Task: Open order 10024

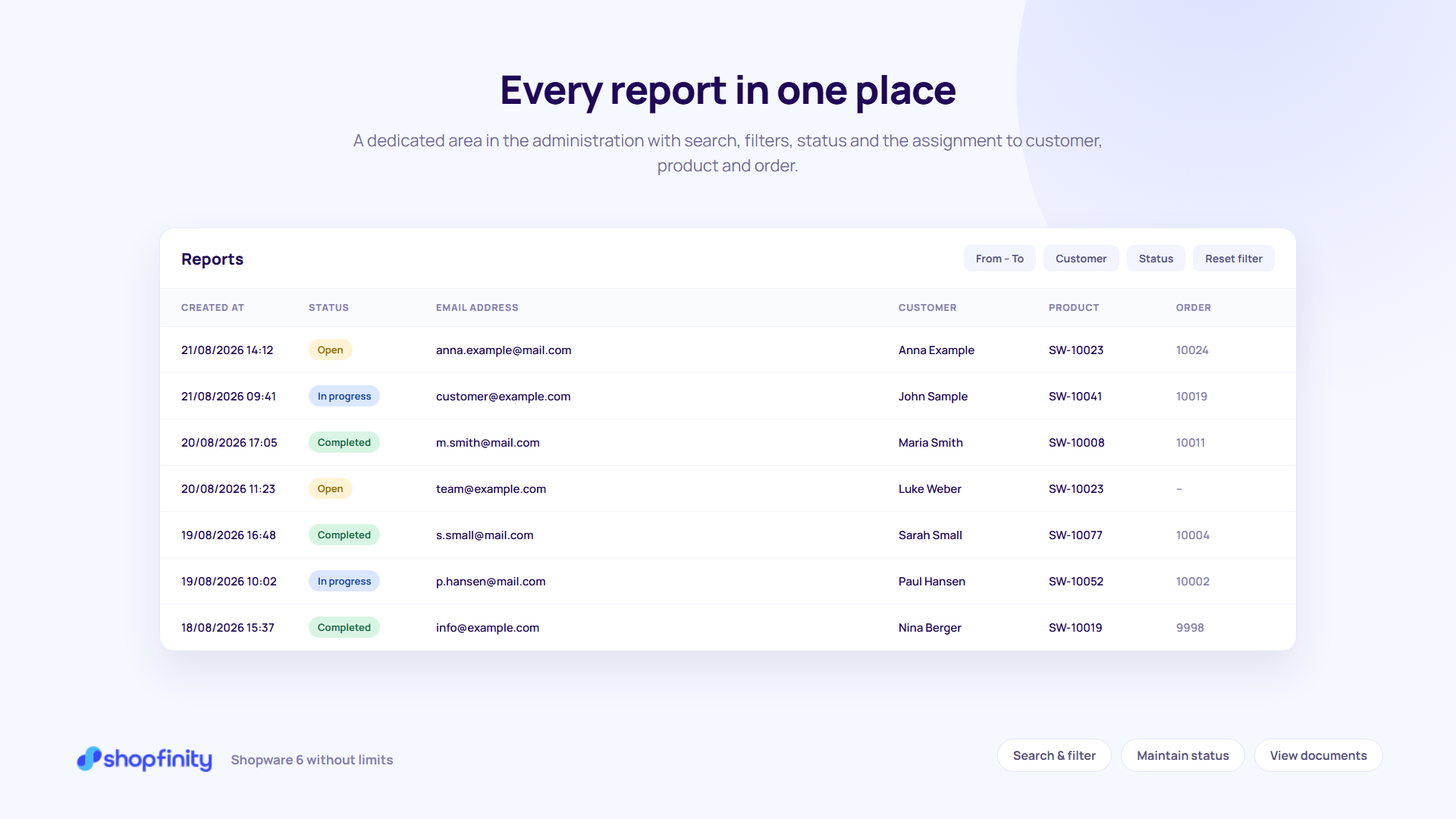Action: pos(1192,350)
